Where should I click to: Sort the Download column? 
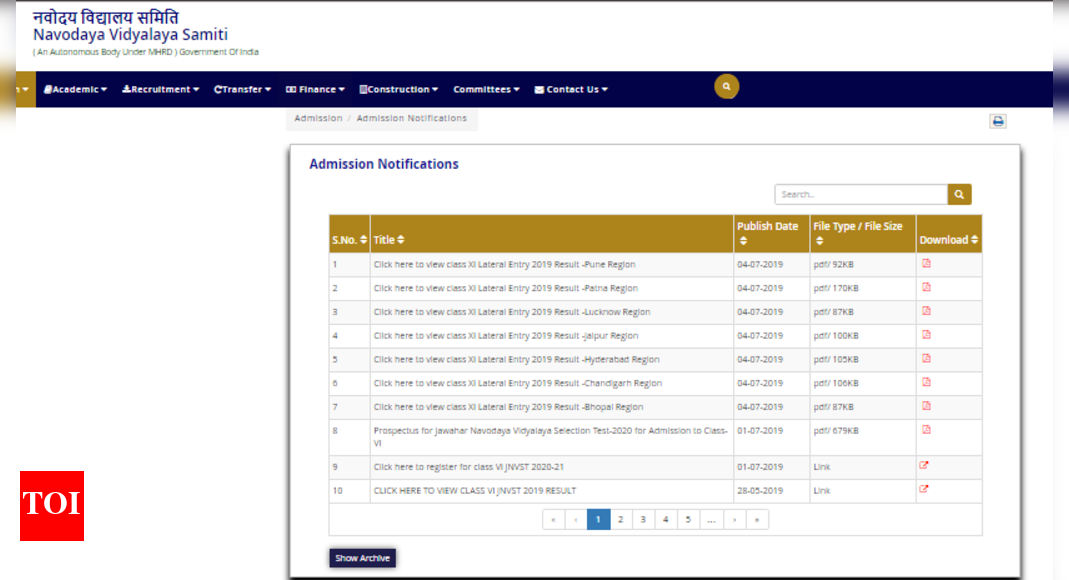click(x=946, y=239)
